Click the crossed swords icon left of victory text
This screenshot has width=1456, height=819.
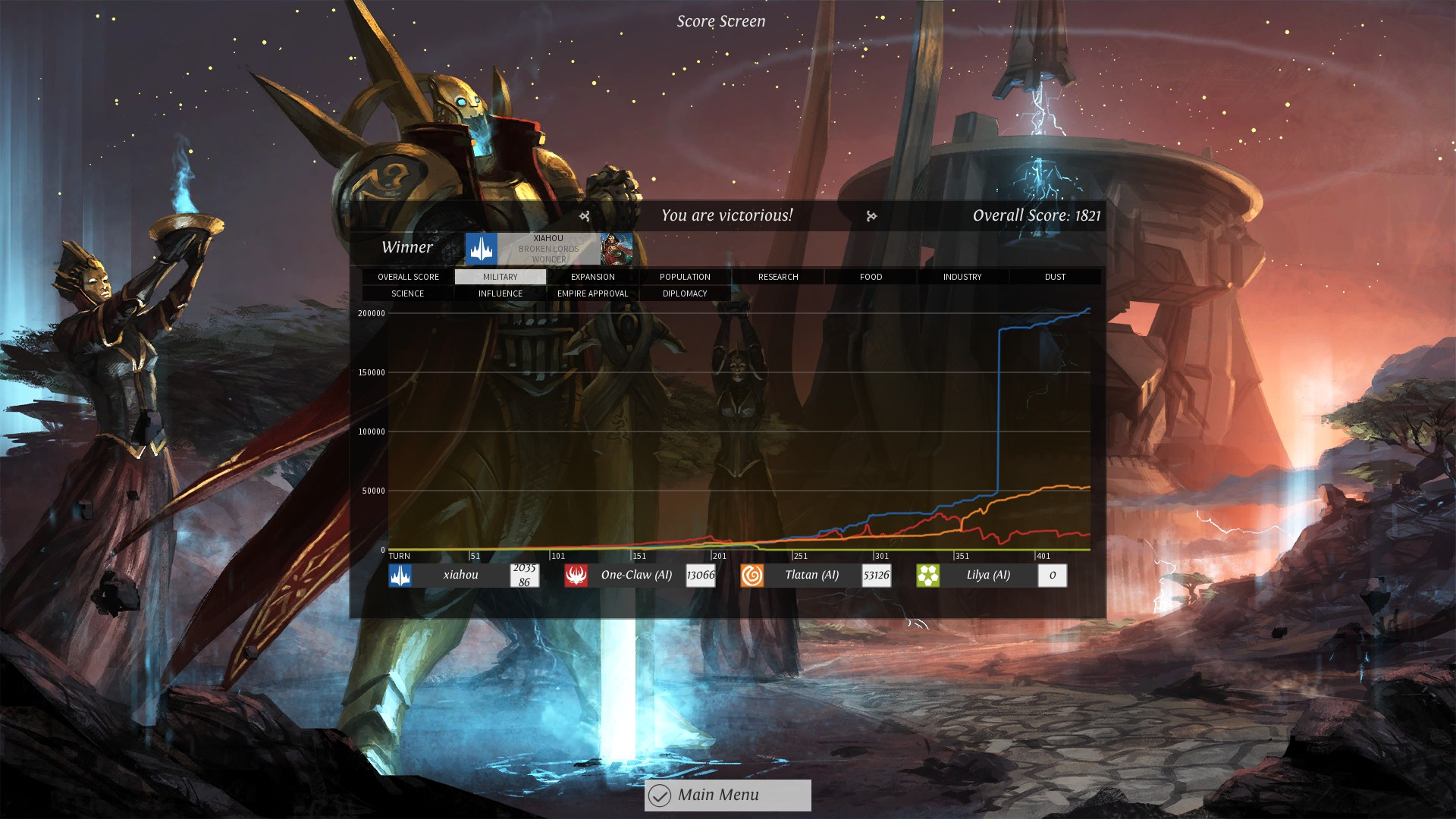[585, 216]
